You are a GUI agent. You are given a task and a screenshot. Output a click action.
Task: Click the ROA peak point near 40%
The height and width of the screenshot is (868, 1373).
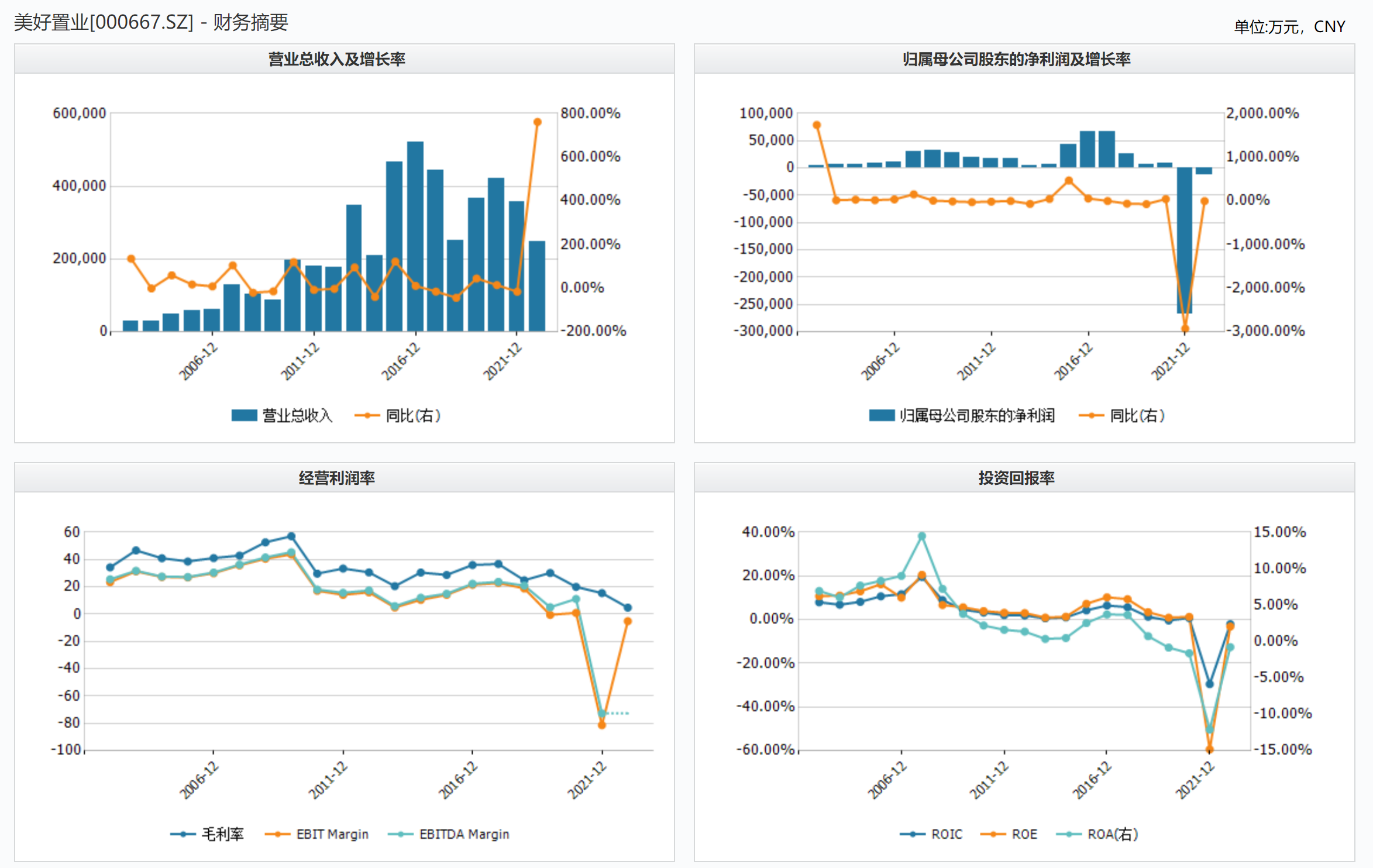click(x=921, y=536)
